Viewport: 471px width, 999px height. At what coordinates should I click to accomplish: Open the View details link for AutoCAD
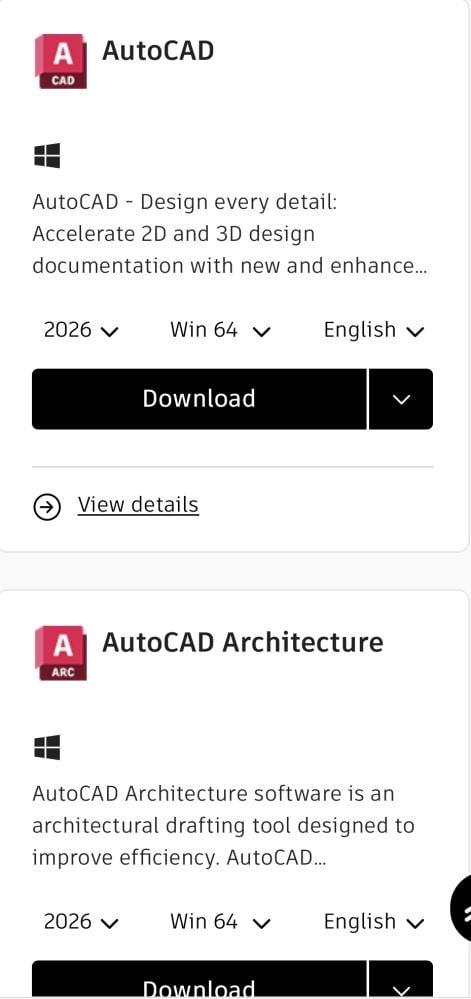(138, 505)
